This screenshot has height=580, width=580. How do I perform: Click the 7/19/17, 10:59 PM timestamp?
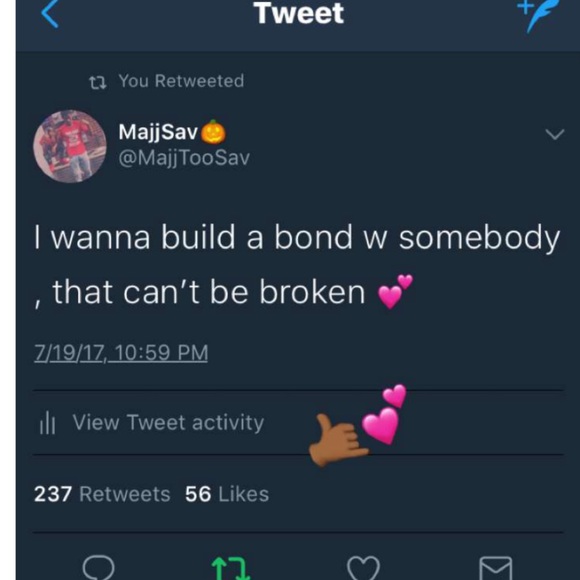[x=121, y=353]
